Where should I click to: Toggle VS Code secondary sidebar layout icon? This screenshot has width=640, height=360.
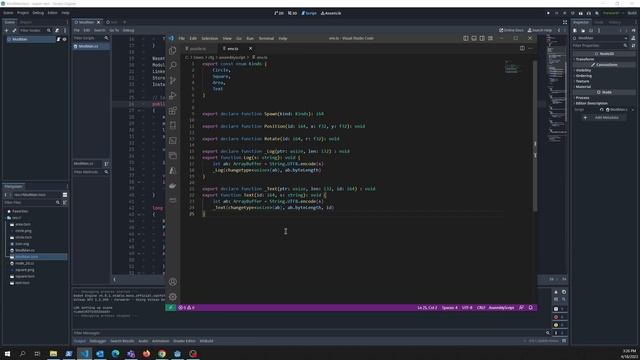(x=482, y=38)
